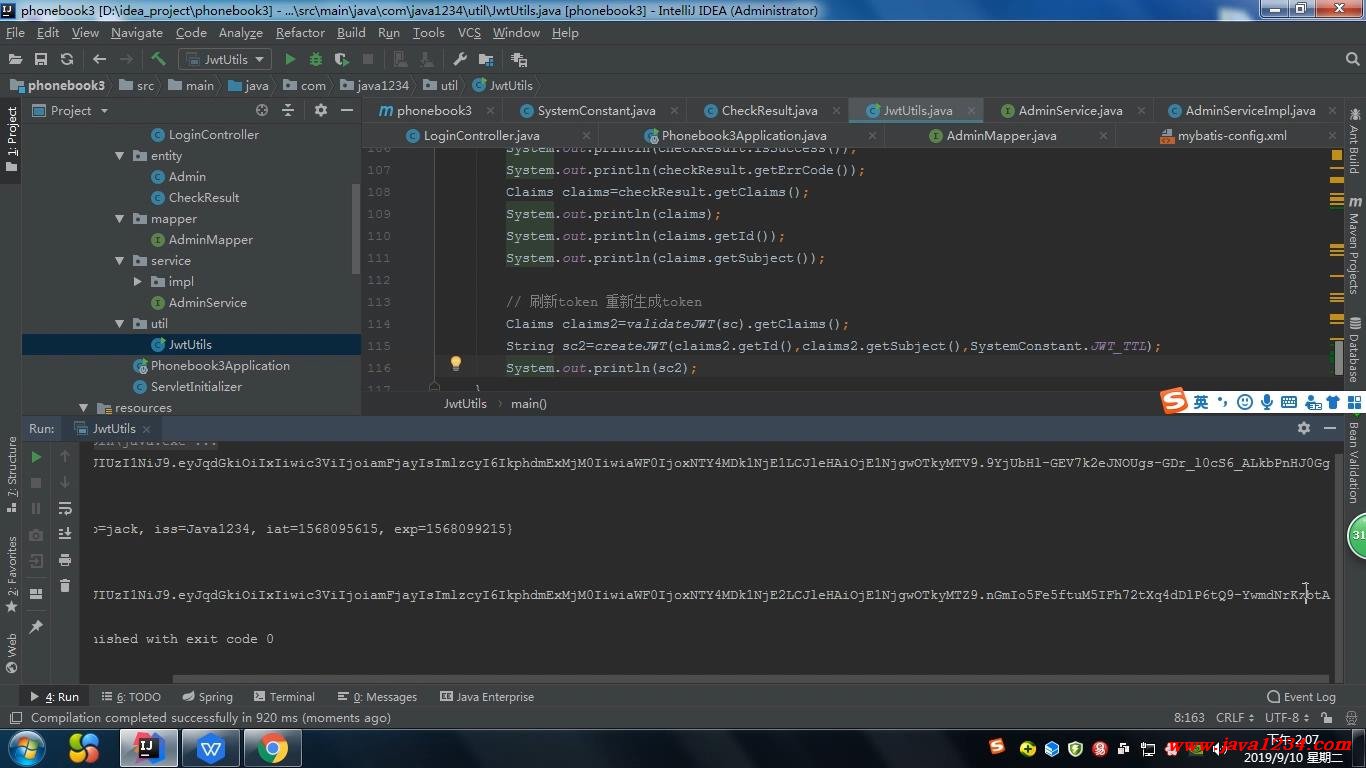Open the 6: TODO tool window
1366x768 pixels.
pyautogui.click(x=130, y=697)
